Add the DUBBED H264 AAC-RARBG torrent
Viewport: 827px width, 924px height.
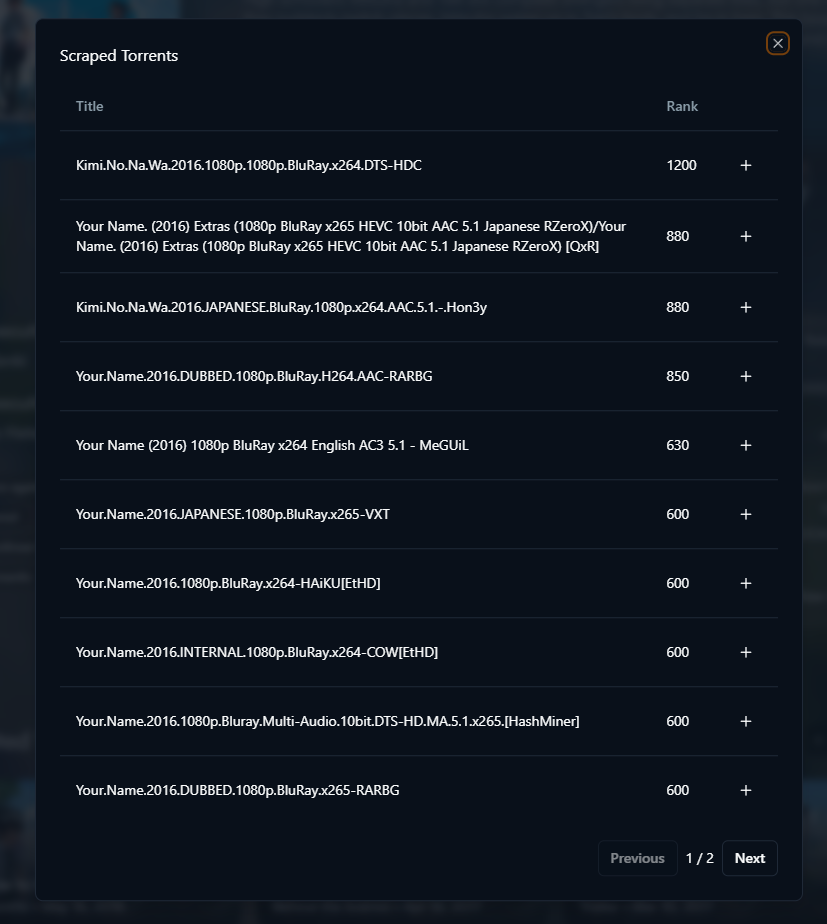pos(745,376)
